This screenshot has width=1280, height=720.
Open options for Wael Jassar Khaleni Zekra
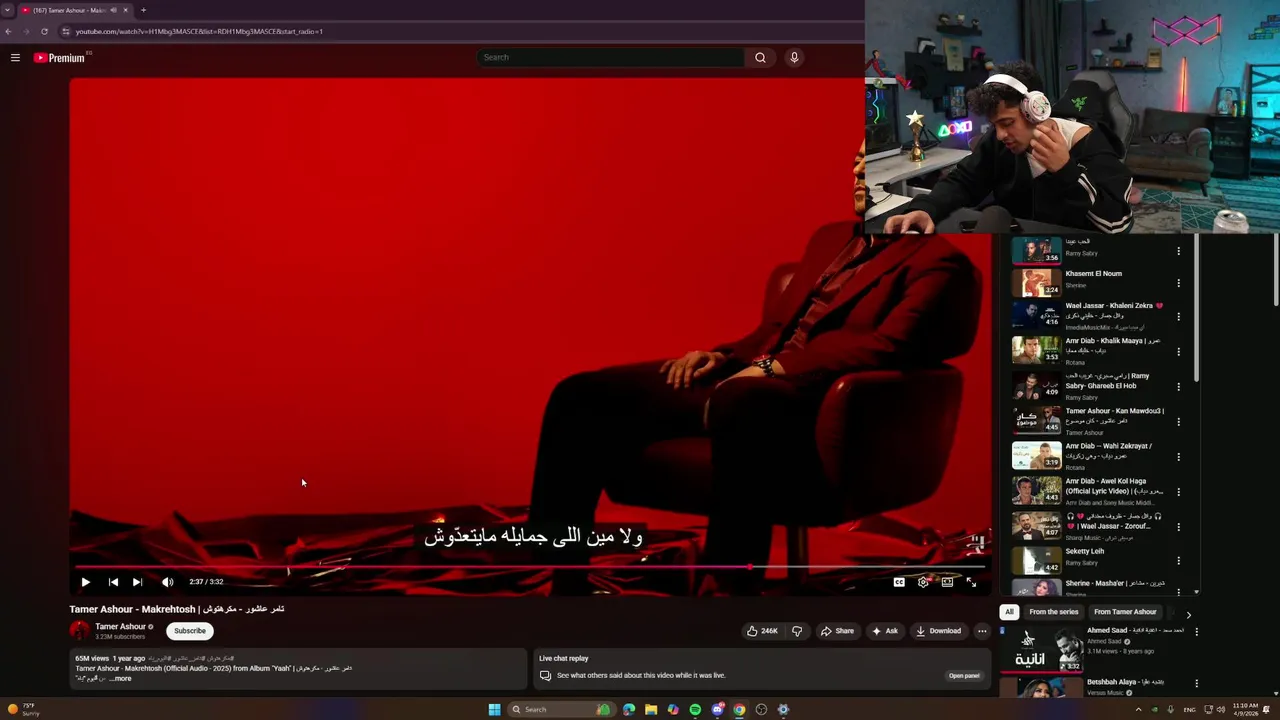point(1178,316)
